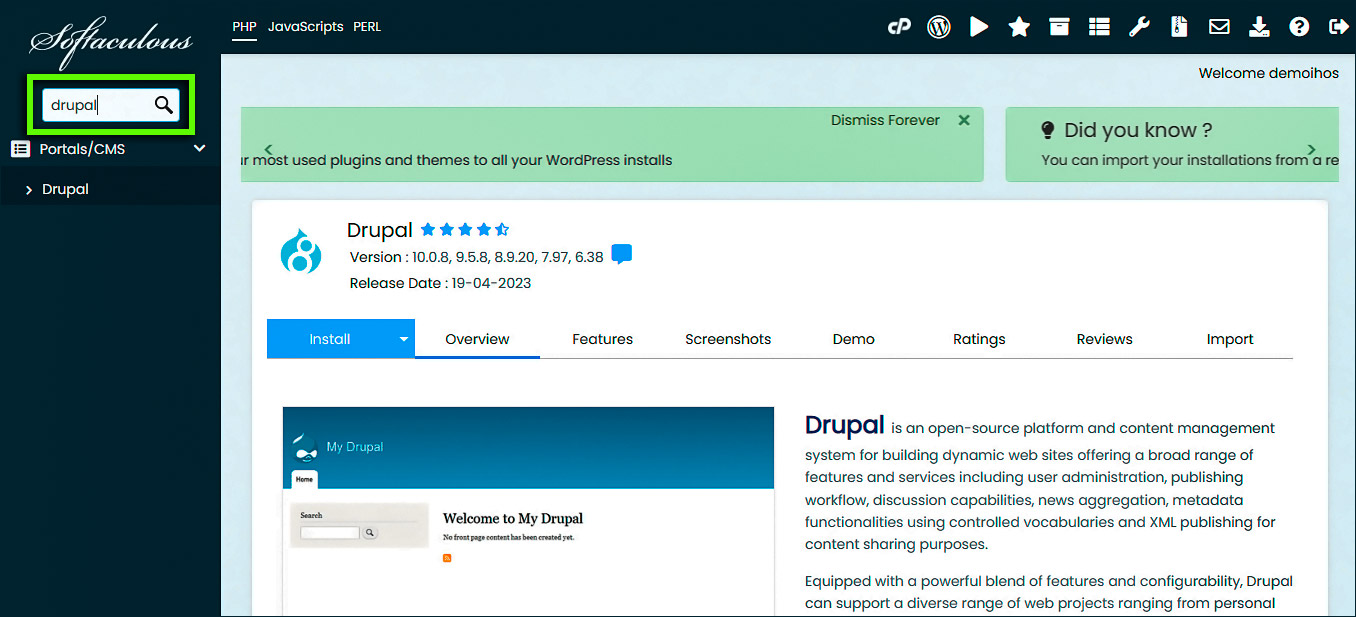1356x617 pixels.
Task: Open Edit Settings with the wrench icon
Action: click(x=1139, y=26)
